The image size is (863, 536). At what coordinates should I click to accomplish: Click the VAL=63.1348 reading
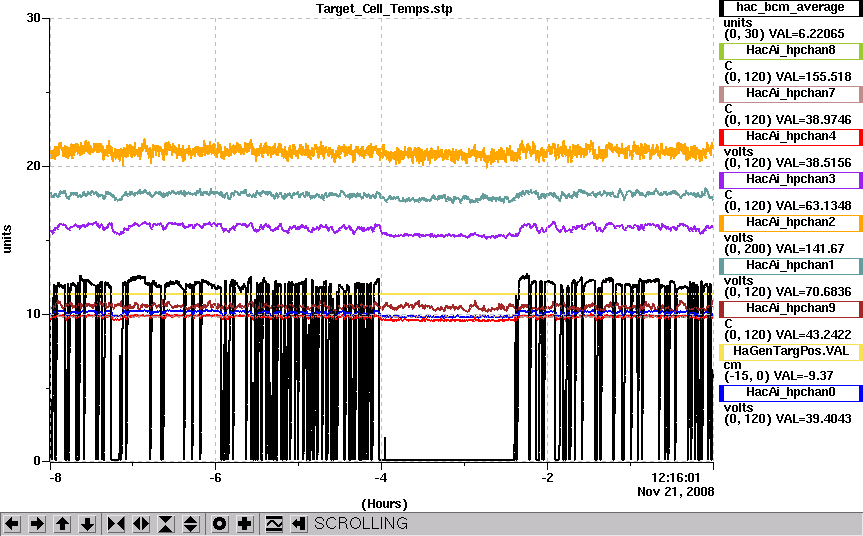813,206
